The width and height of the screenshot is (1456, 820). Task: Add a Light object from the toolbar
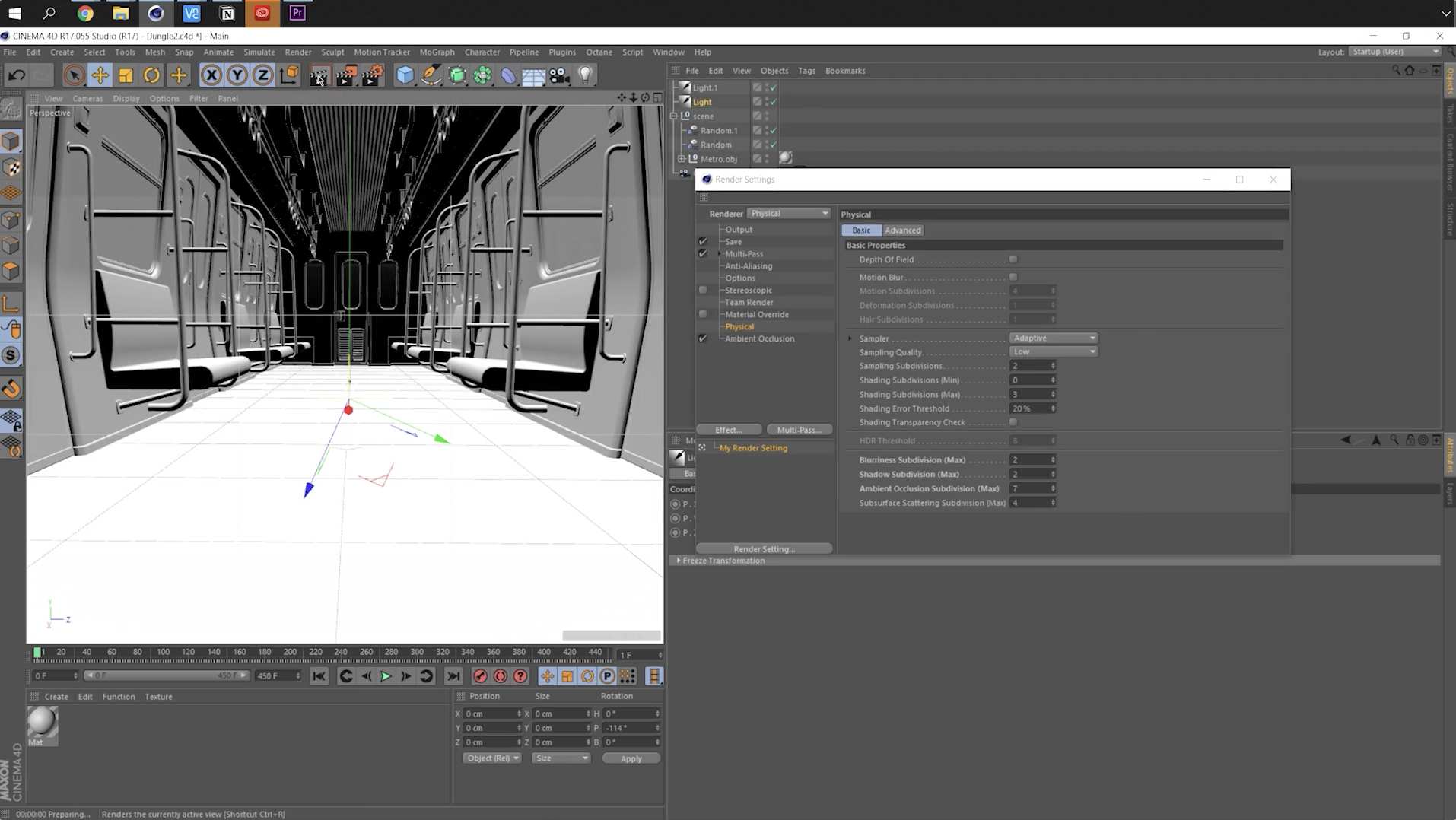584,75
